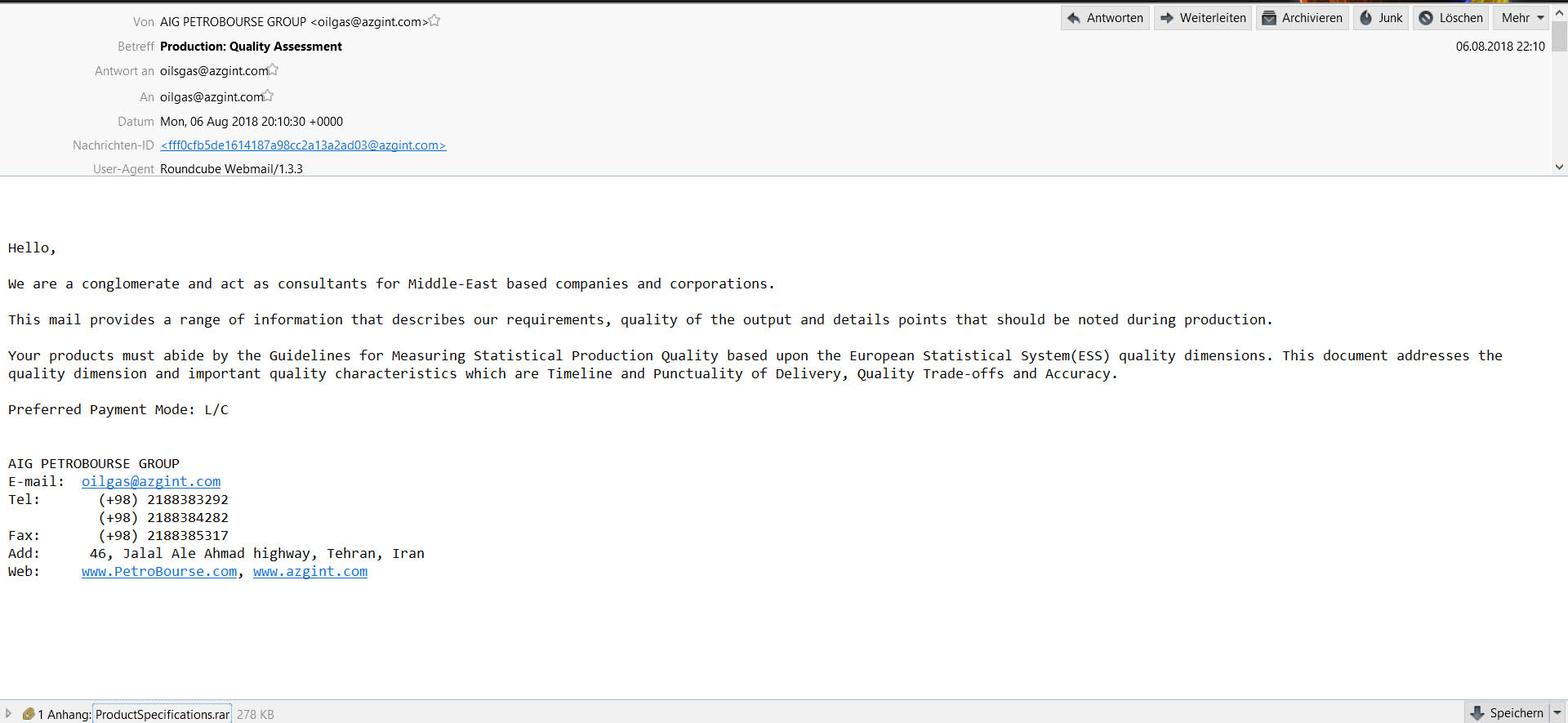Viewport: 1568px width, 723px height.
Task: Click the header scrollbar up arrow
Action: [1559, 13]
